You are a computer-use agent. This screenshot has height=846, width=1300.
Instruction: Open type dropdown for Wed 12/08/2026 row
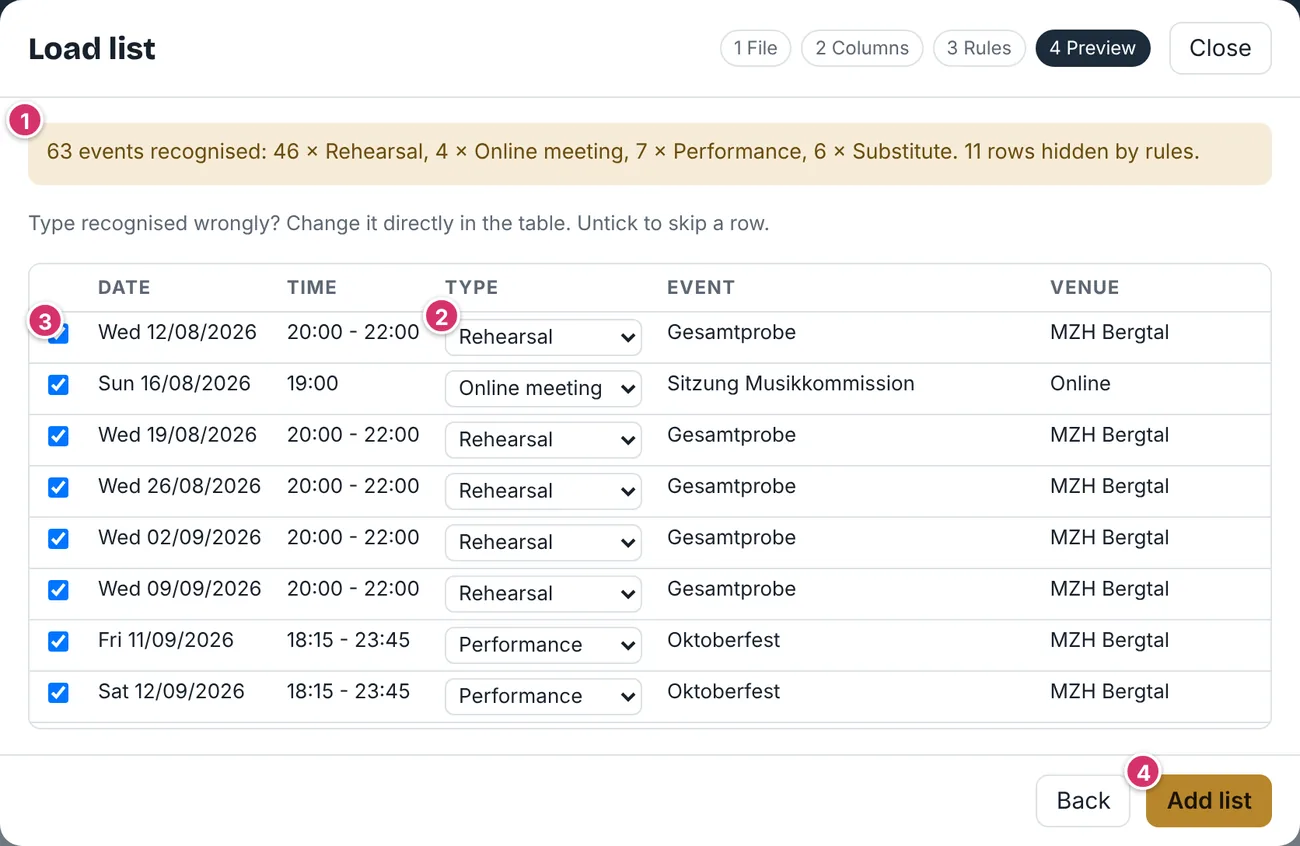click(x=543, y=337)
